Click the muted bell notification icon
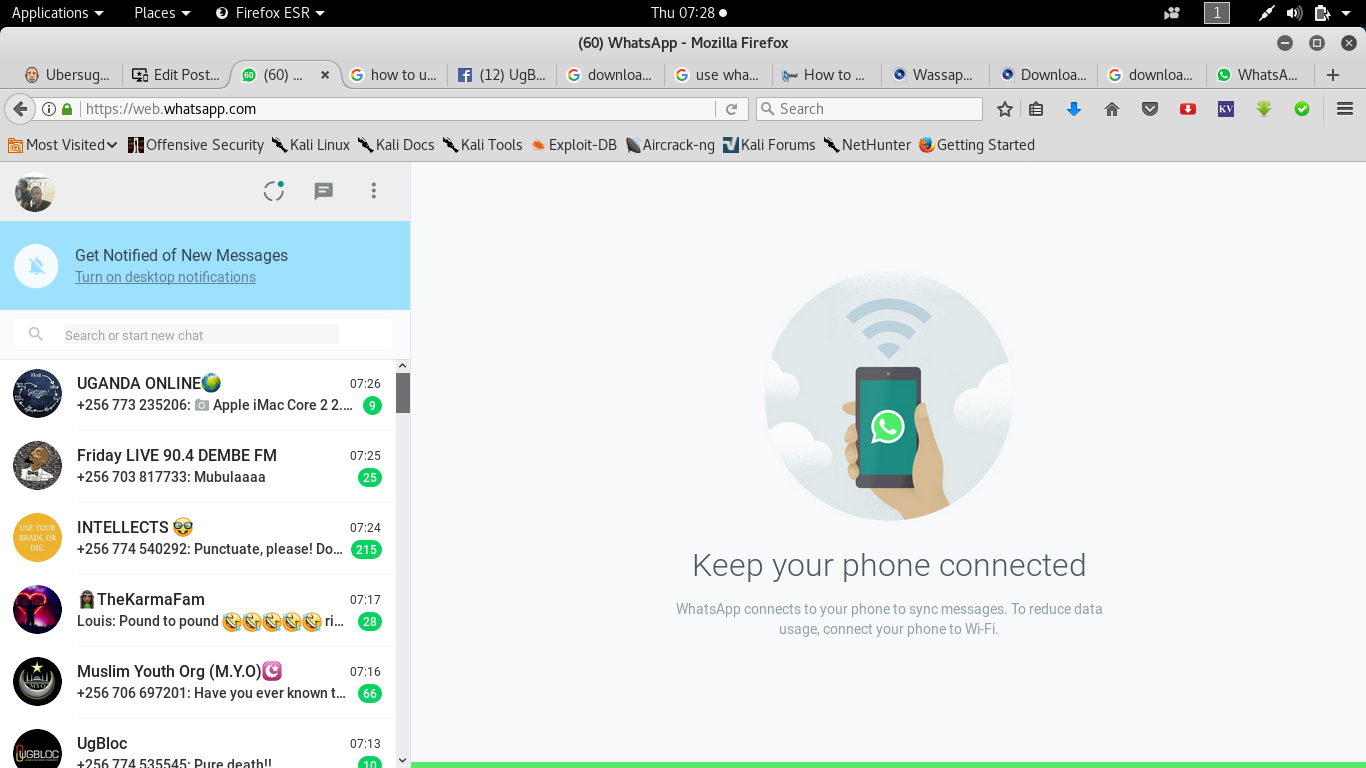Screen dimensions: 1366x768 pos(37,266)
